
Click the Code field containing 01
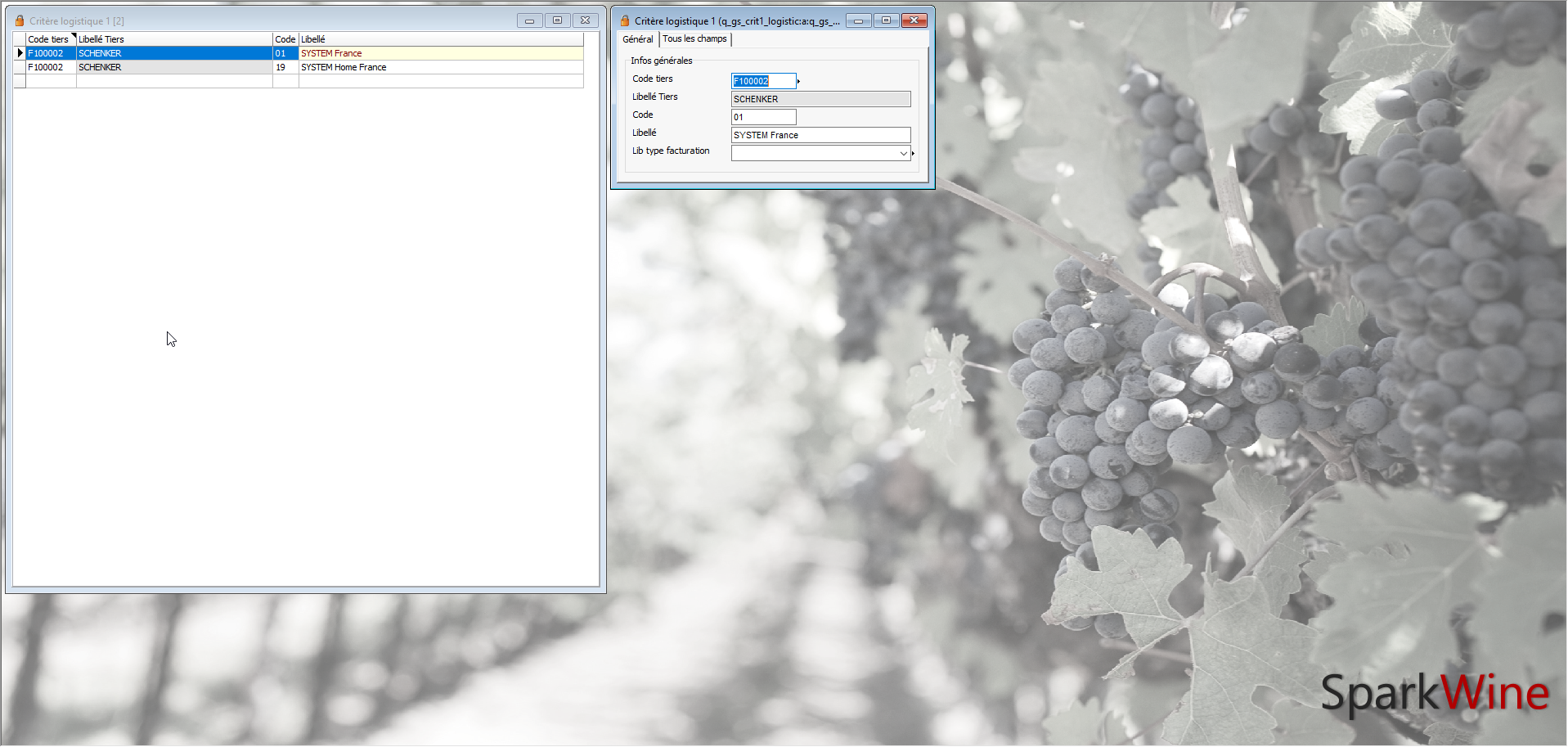pyautogui.click(x=762, y=117)
